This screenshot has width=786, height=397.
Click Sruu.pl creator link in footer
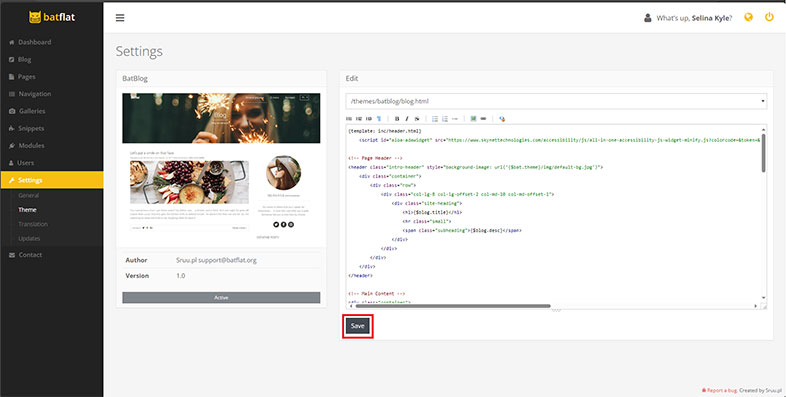click(x=774, y=390)
